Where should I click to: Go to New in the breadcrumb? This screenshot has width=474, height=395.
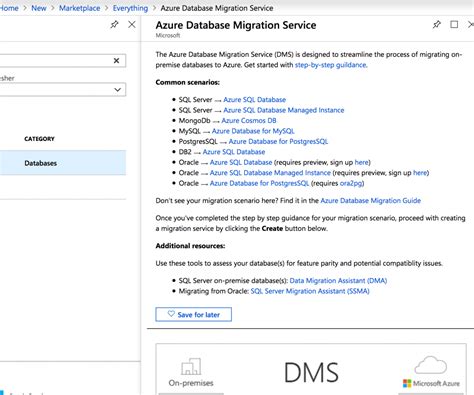pyautogui.click(x=39, y=8)
